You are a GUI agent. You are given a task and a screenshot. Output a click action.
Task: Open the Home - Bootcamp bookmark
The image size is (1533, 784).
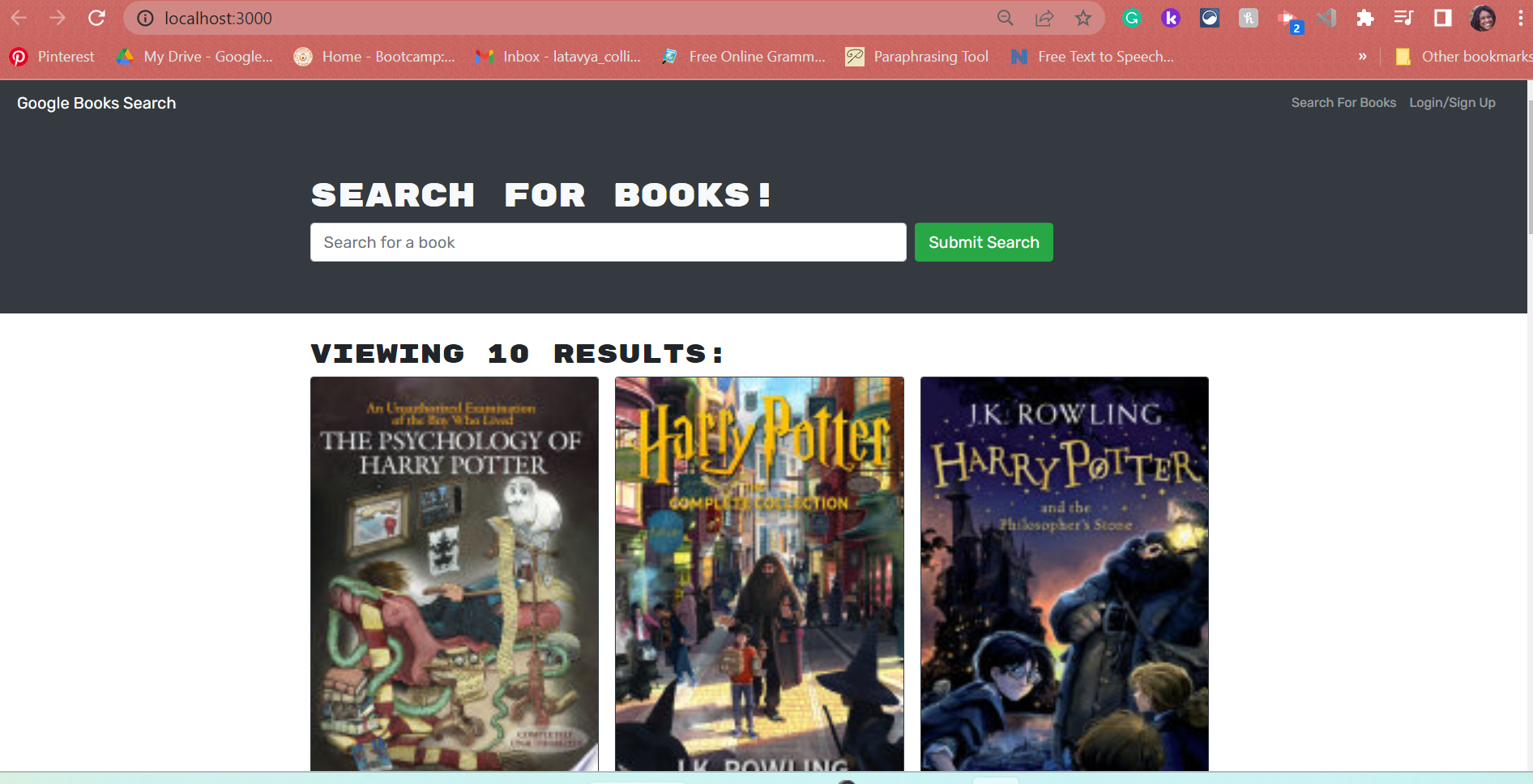pyautogui.click(x=374, y=57)
